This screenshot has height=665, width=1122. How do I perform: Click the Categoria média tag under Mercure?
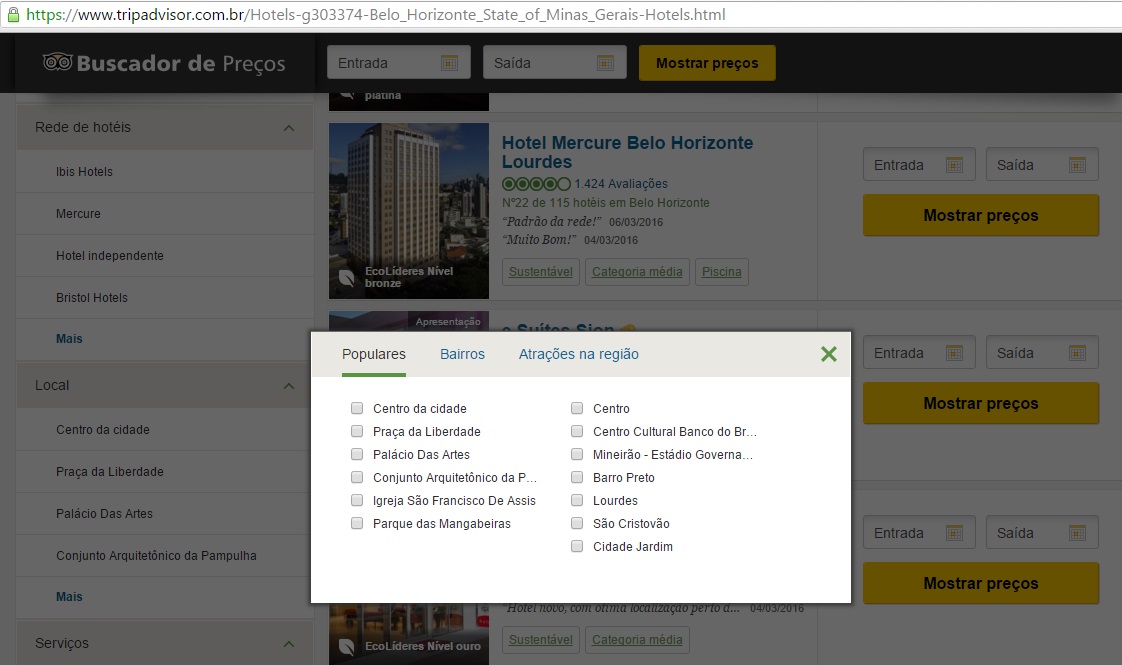point(637,272)
